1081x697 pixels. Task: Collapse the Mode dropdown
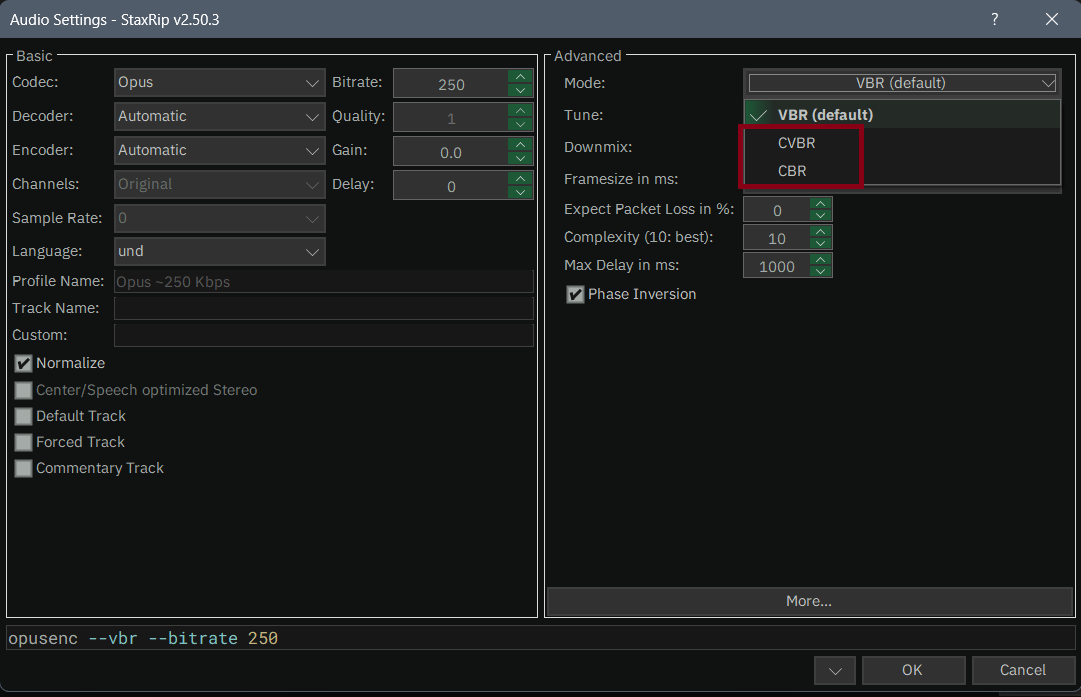coord(902,83)
